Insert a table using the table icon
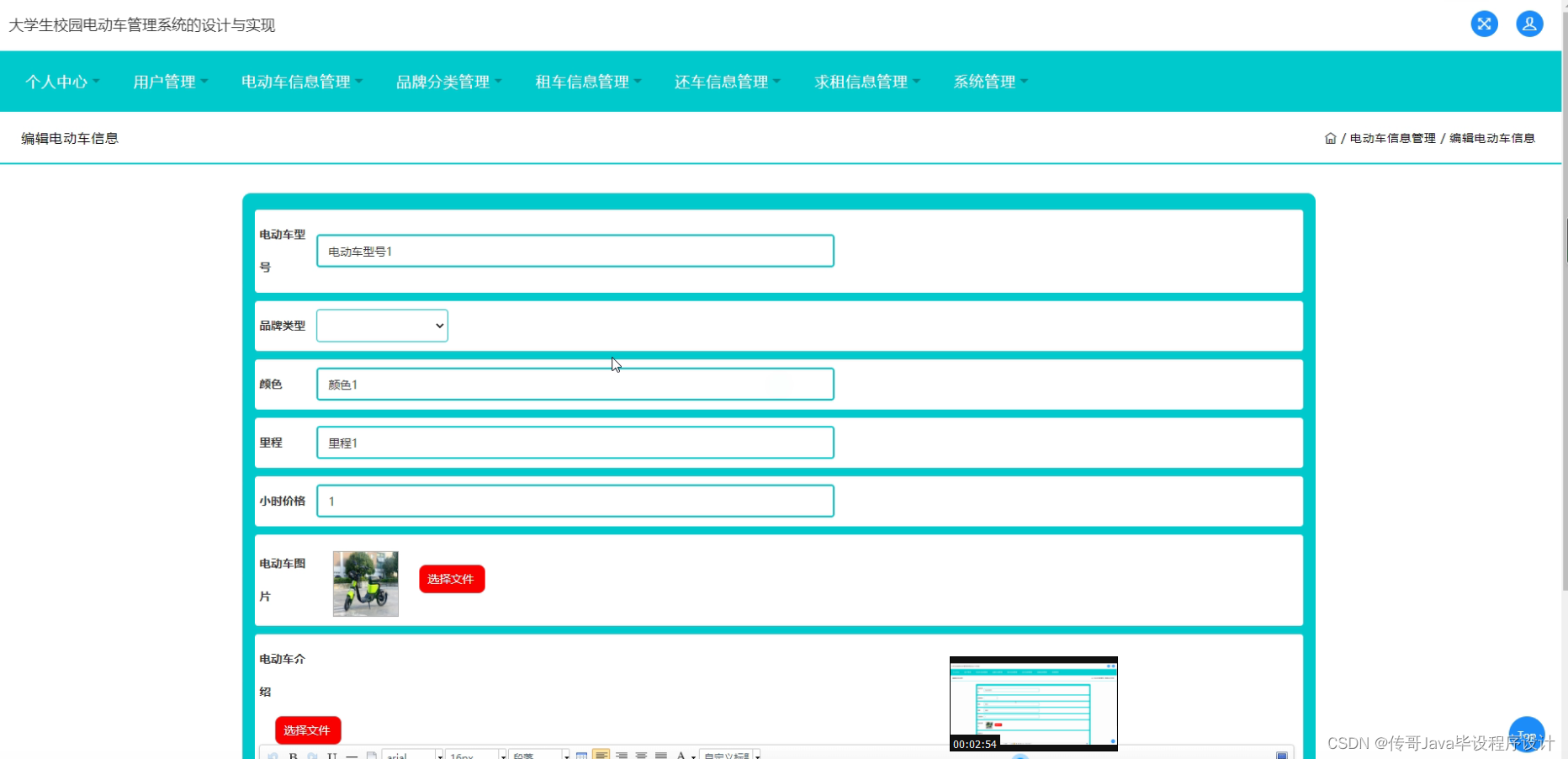Viewport: 1568px width, 759px height. pyautogui.click(x=581, y=755)
